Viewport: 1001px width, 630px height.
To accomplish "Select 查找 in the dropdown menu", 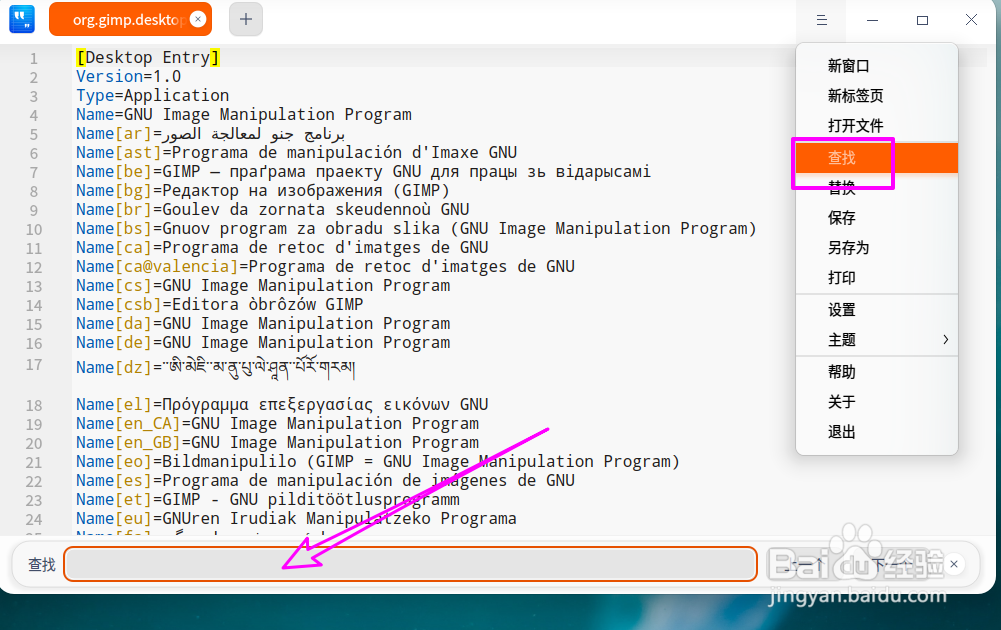I will tap(877, 158).
